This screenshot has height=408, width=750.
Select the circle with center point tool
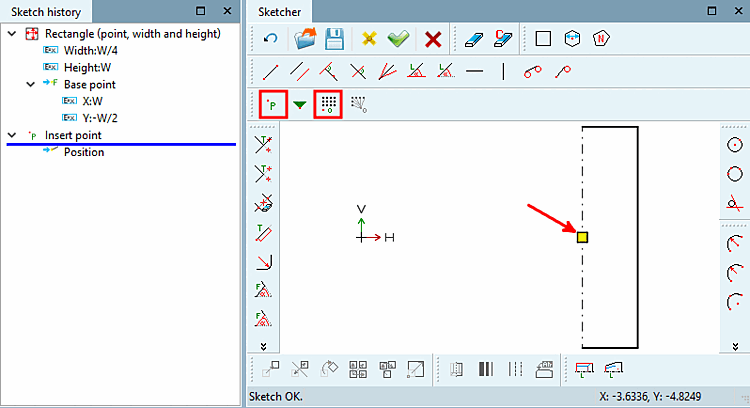pyautogui.click(x=735, y=145)
